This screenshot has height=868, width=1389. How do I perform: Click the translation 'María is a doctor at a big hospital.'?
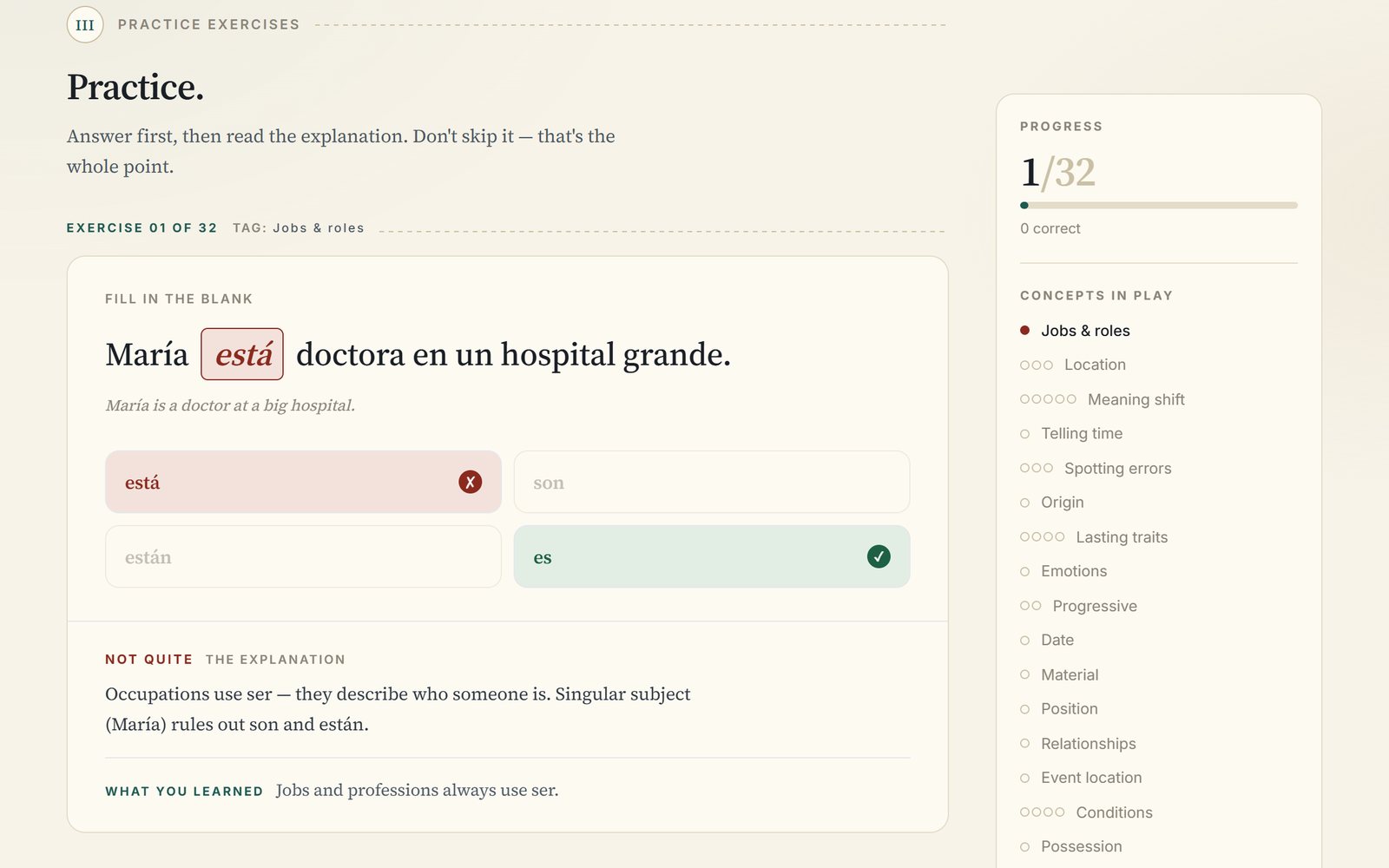click(230, 405)
